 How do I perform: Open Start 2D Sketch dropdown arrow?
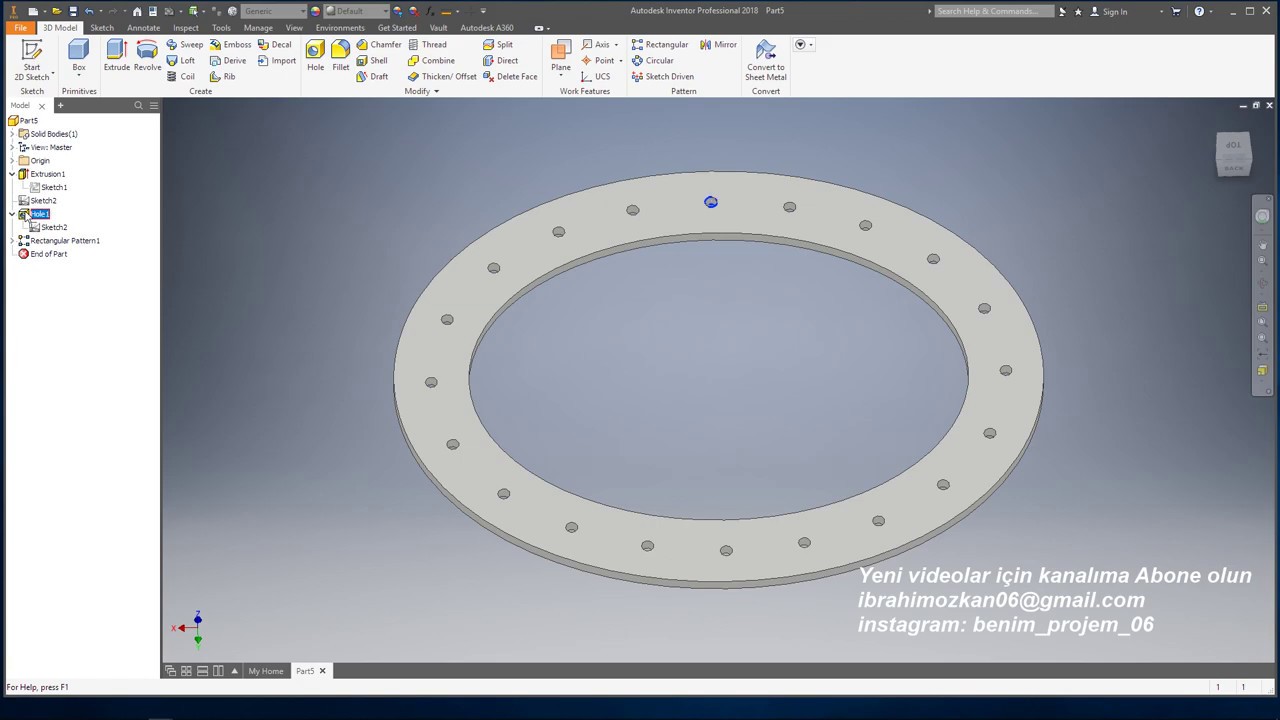pyautogui.click(x=52, y=77)
